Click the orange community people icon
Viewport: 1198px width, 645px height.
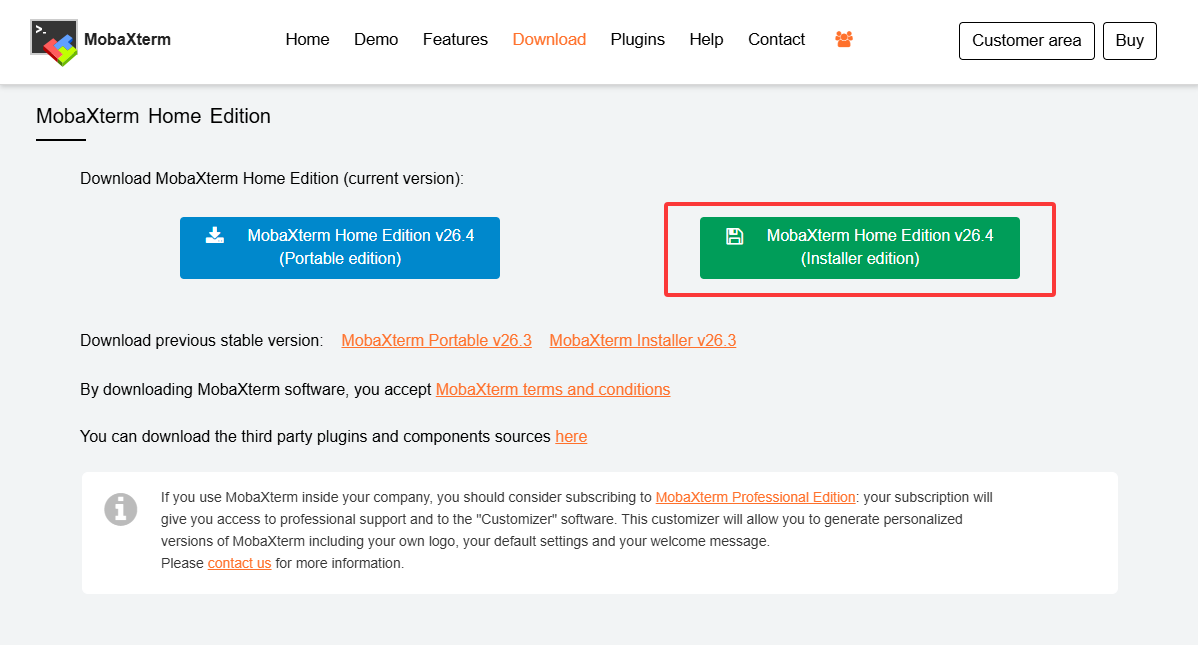(x=843, y=39)
